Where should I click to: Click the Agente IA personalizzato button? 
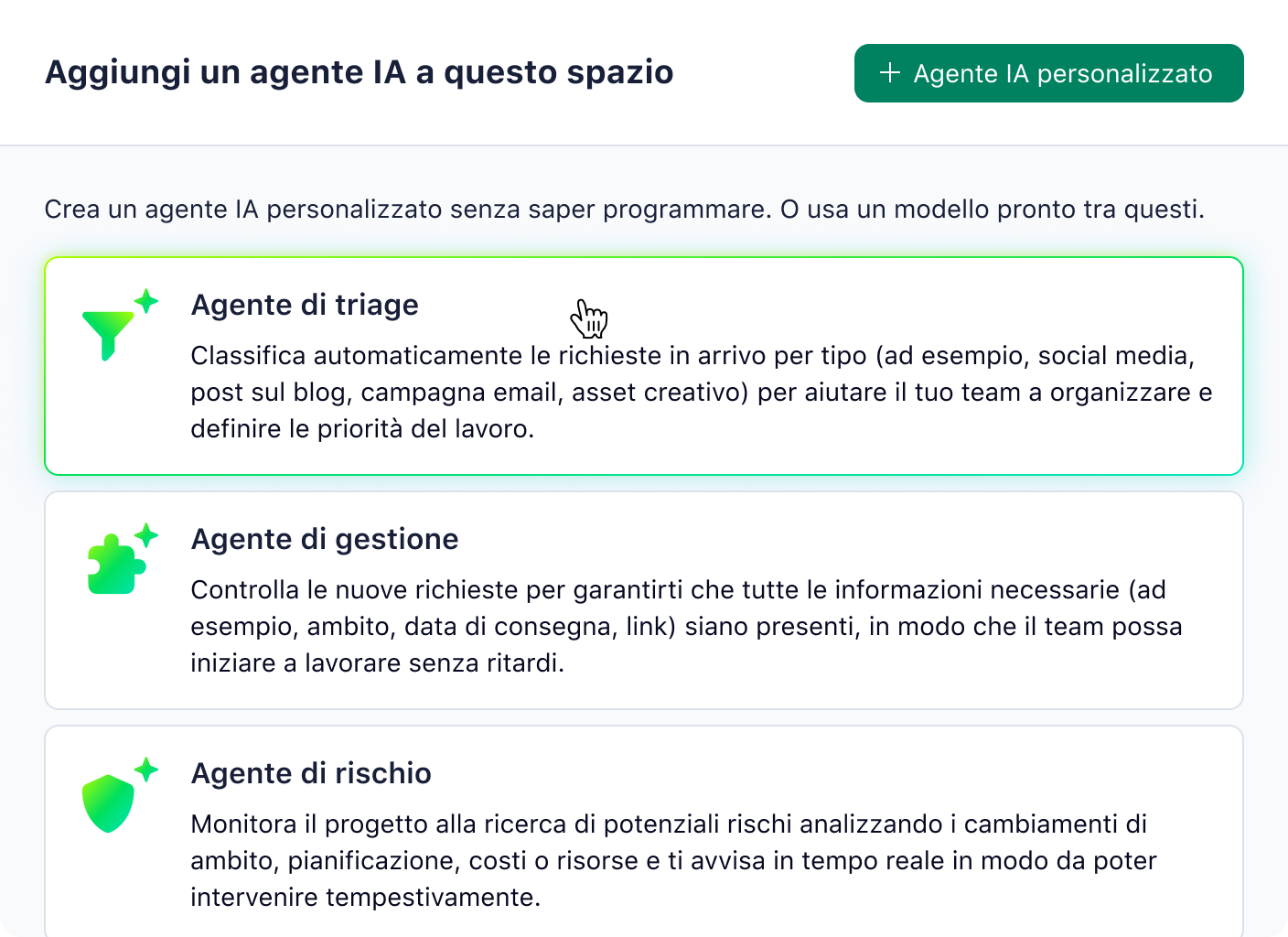click(x=1048, y=73)
